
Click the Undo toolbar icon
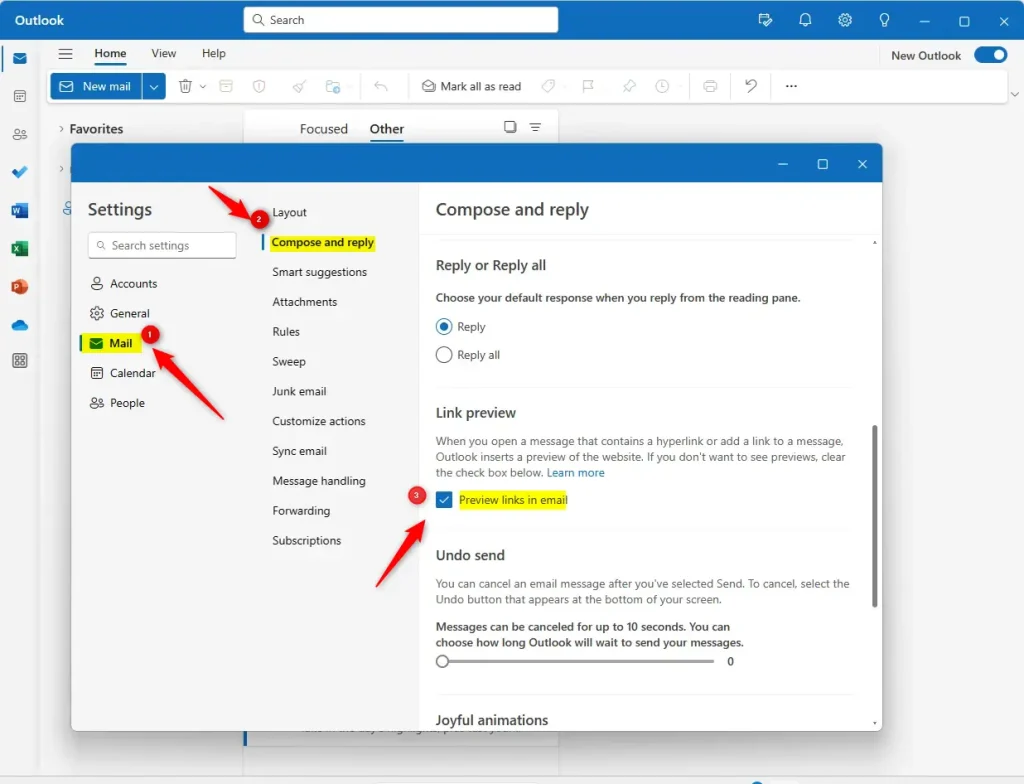(751, 86)
